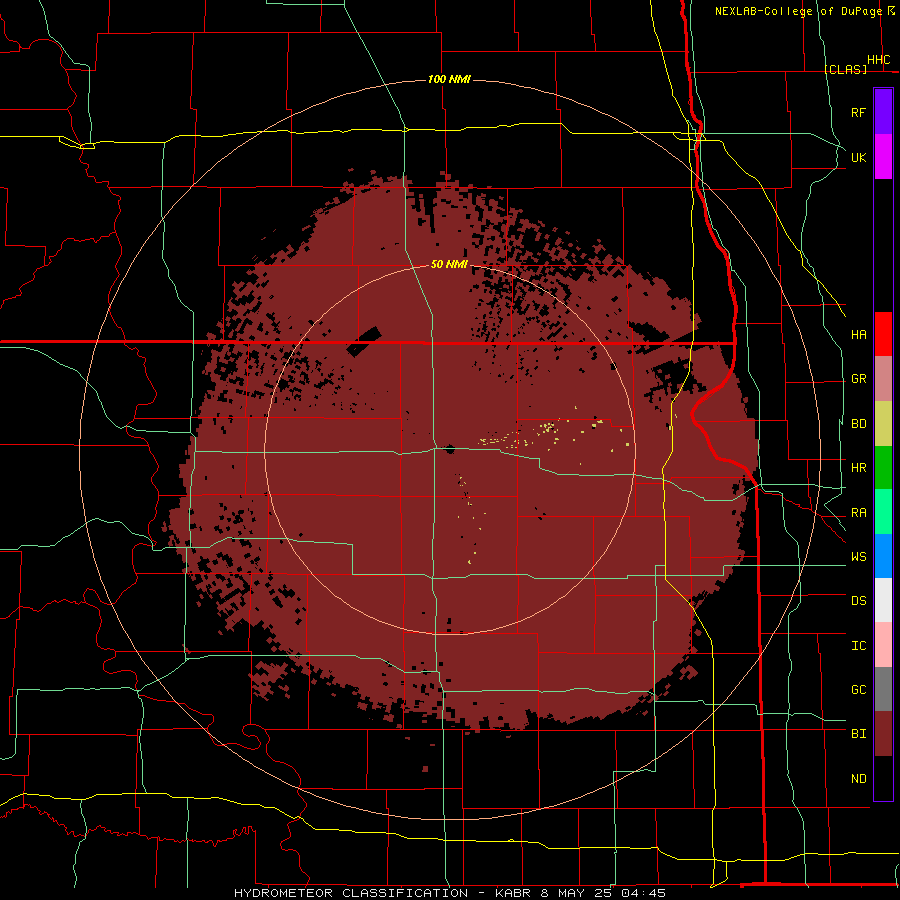Click the UK magenta legend swatch
The height and width of the screenshot is (900, 900).
(883, 157)
